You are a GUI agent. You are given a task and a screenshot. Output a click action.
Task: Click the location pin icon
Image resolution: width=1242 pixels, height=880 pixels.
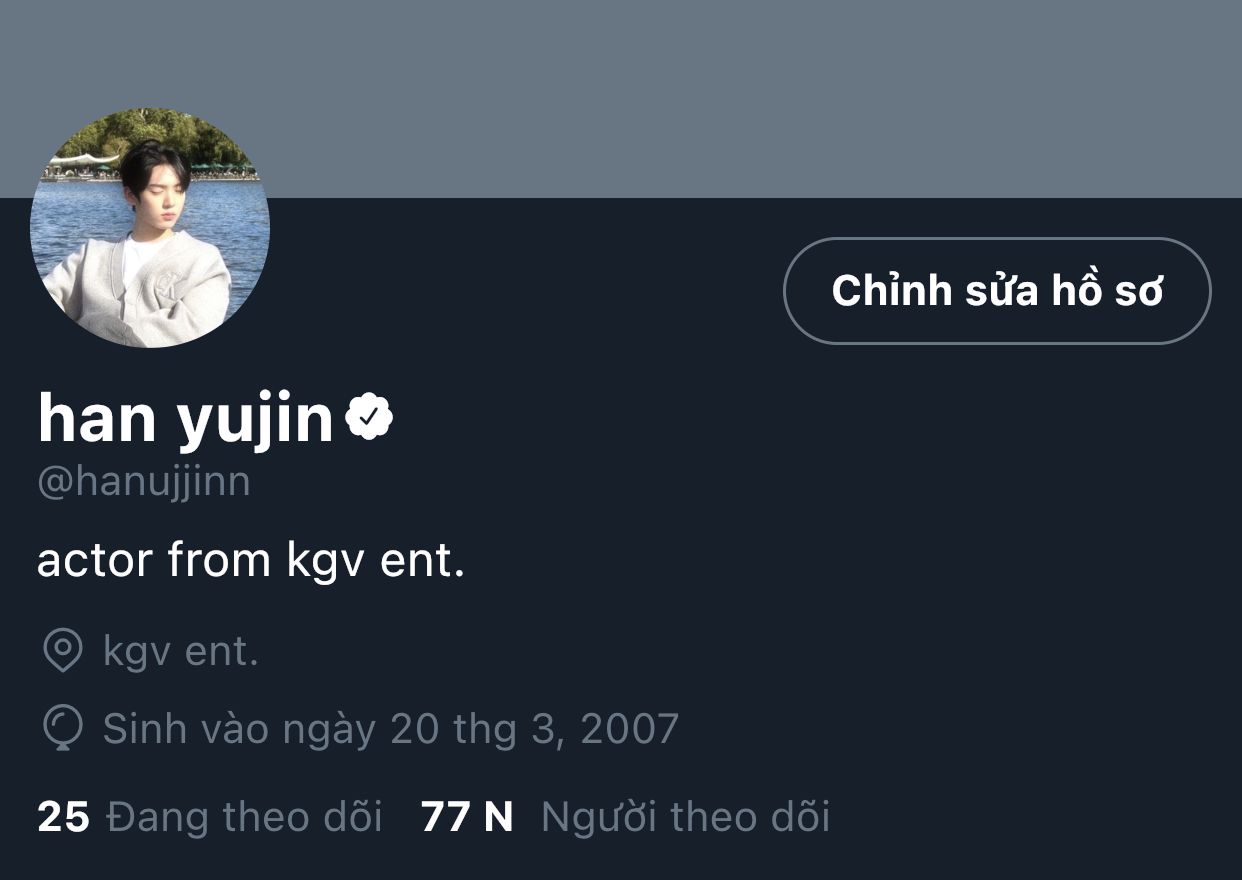pos(63,652)
